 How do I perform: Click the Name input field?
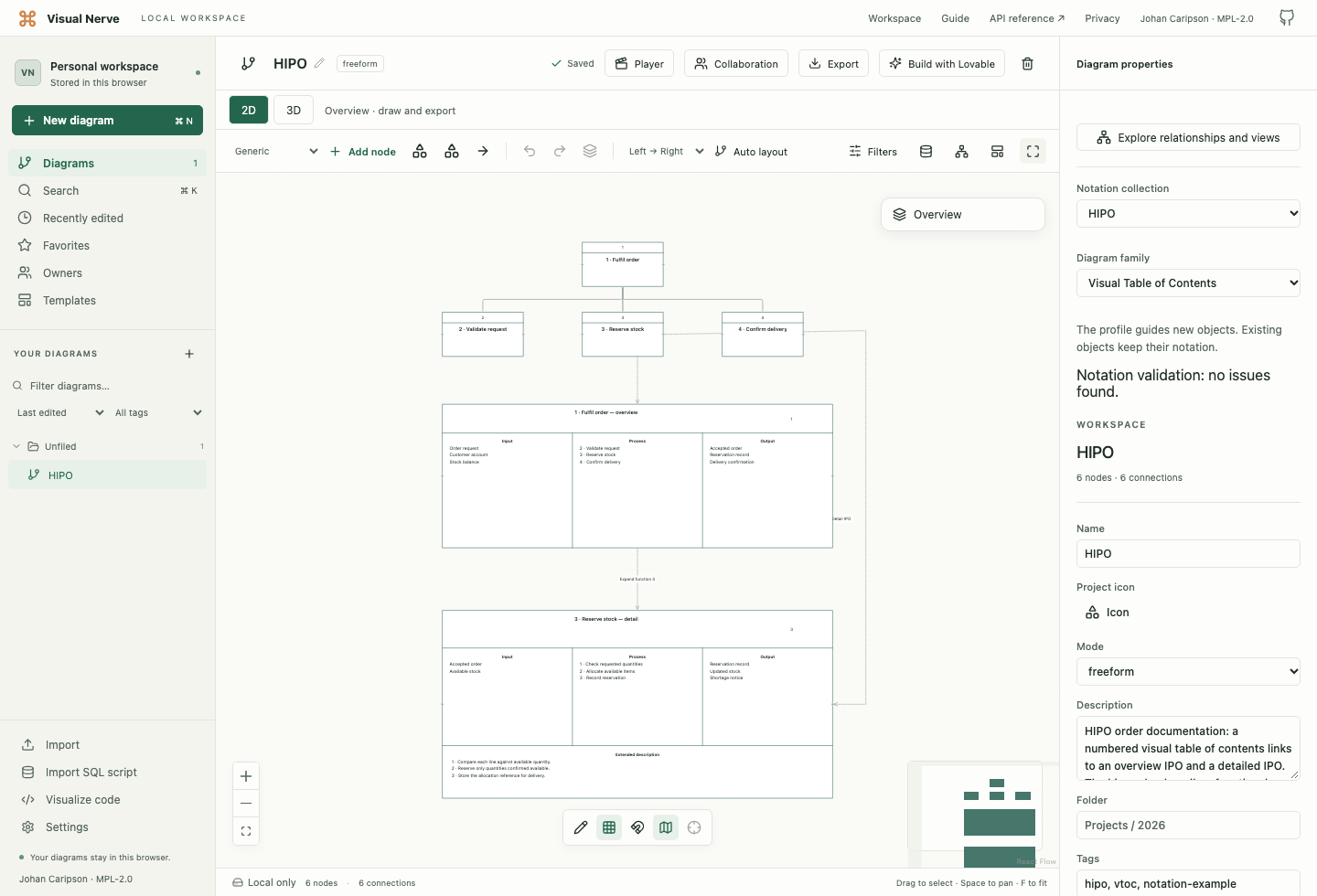(1188, 554)
